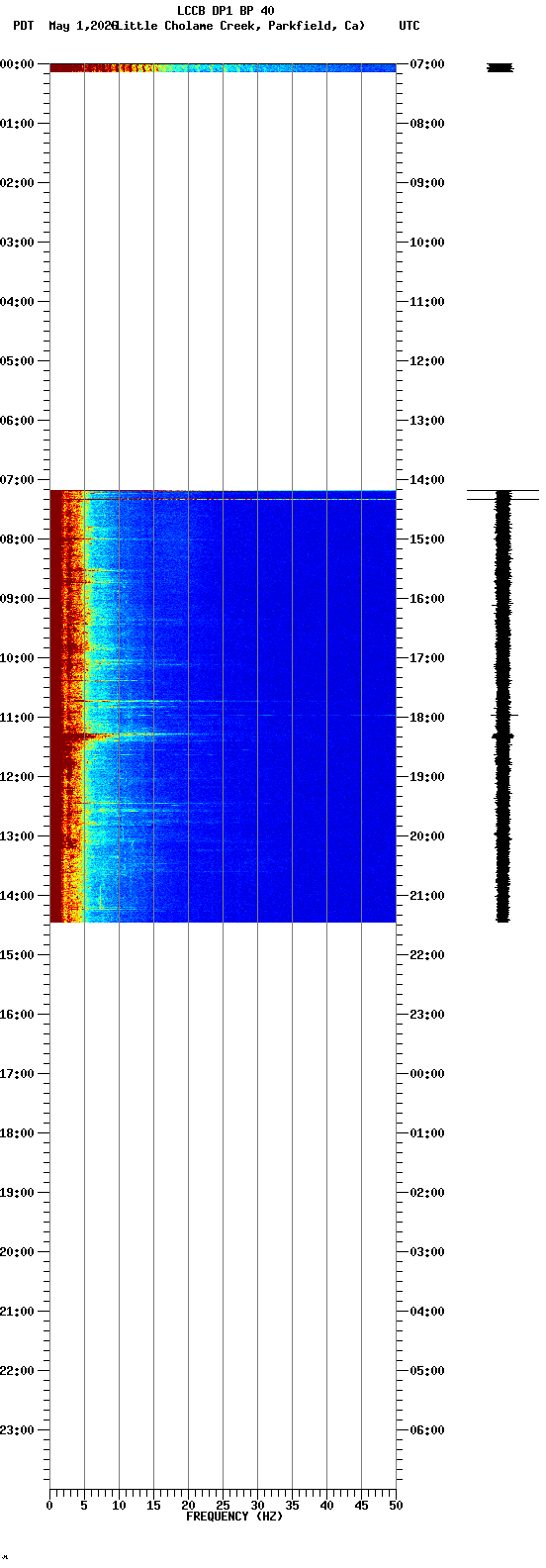Click the 'UTC' timezone label

click(409, 26)
